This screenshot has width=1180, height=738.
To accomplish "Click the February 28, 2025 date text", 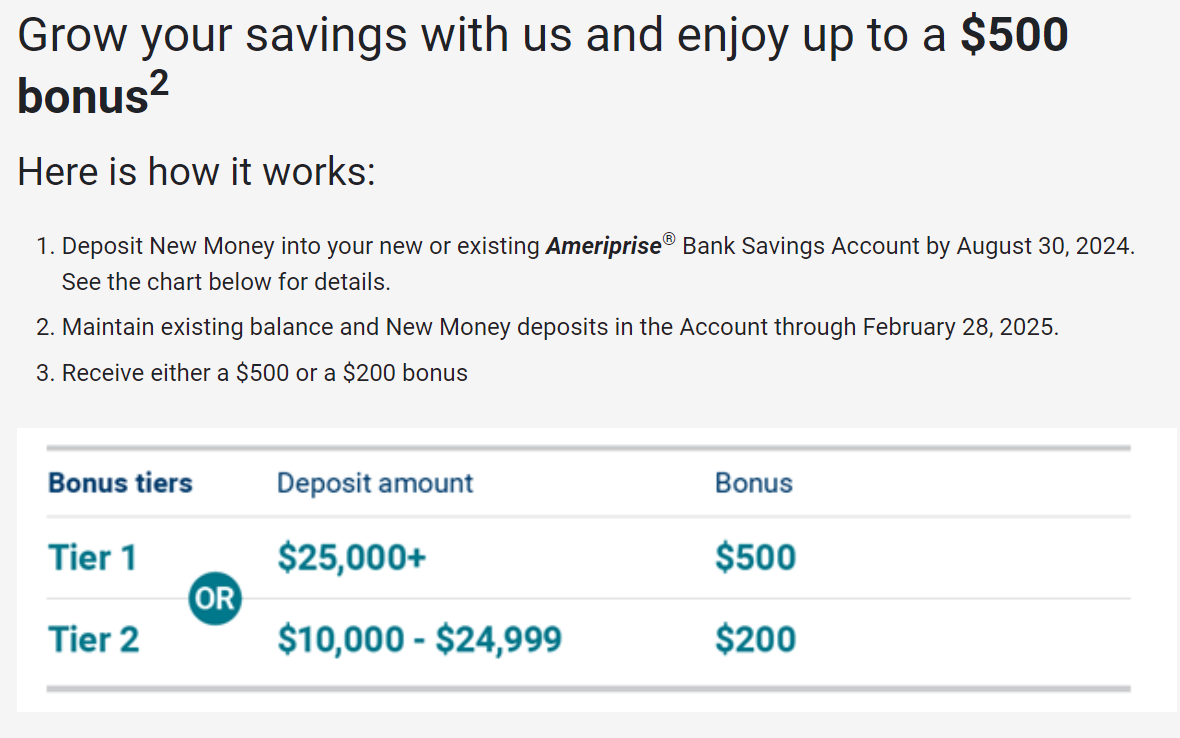I will coord(960,327).
